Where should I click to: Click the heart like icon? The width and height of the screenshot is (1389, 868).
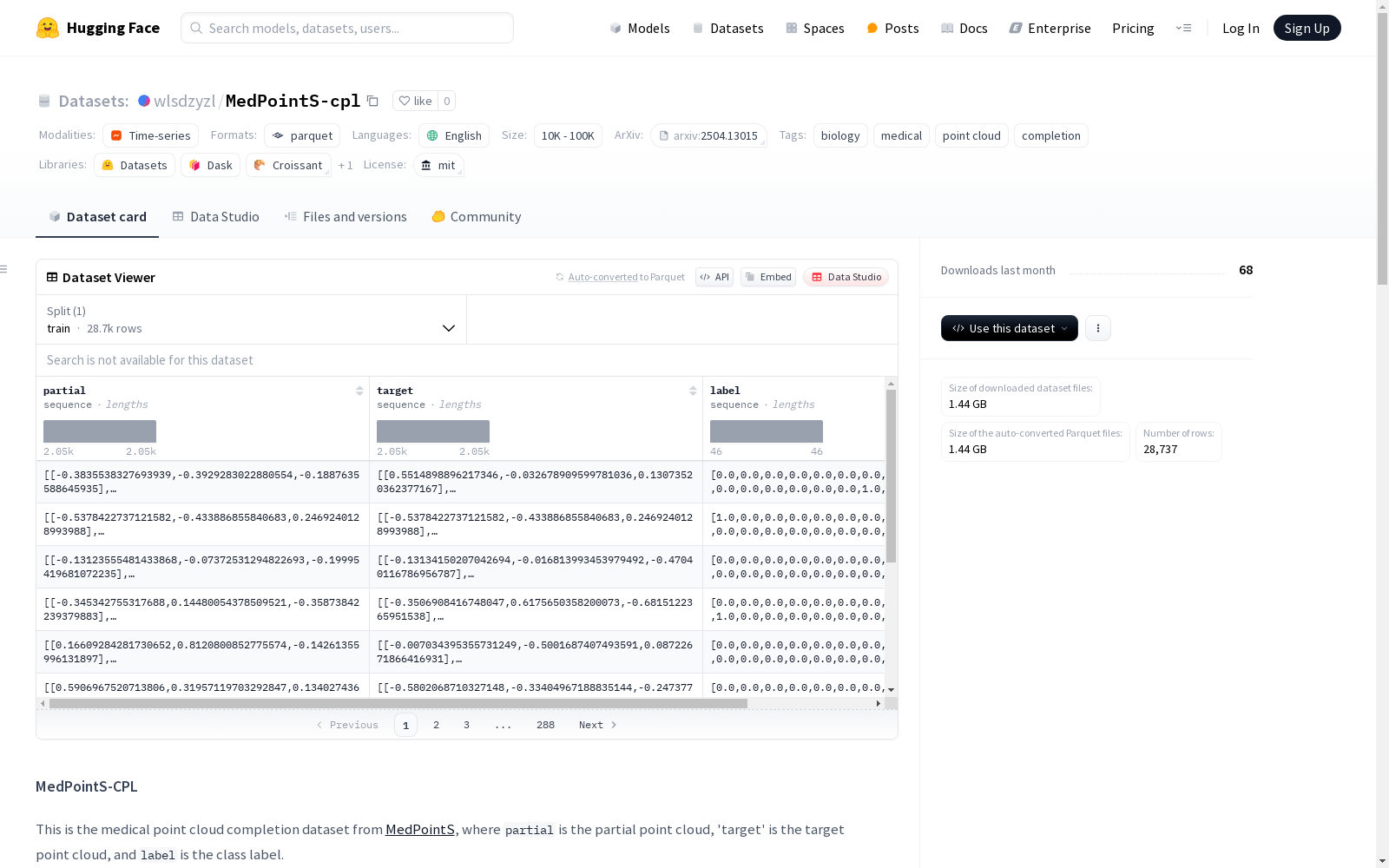coord(405,101)
